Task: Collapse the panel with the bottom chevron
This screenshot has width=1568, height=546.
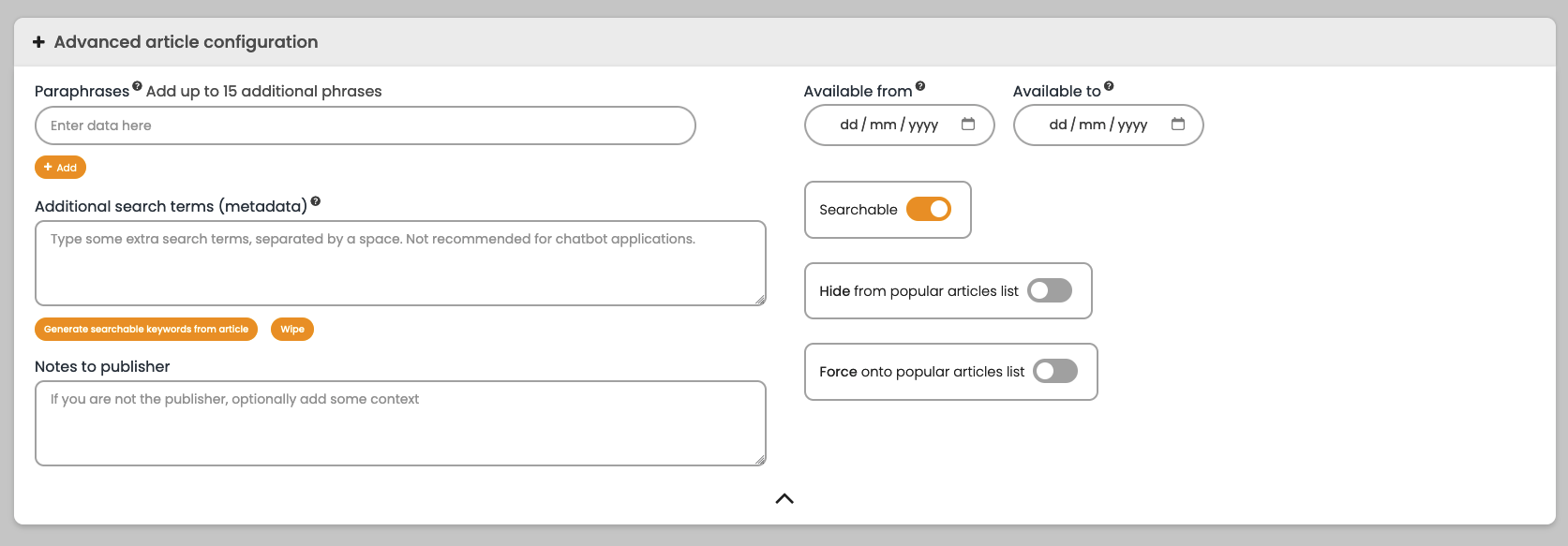Action: point(784,498)
